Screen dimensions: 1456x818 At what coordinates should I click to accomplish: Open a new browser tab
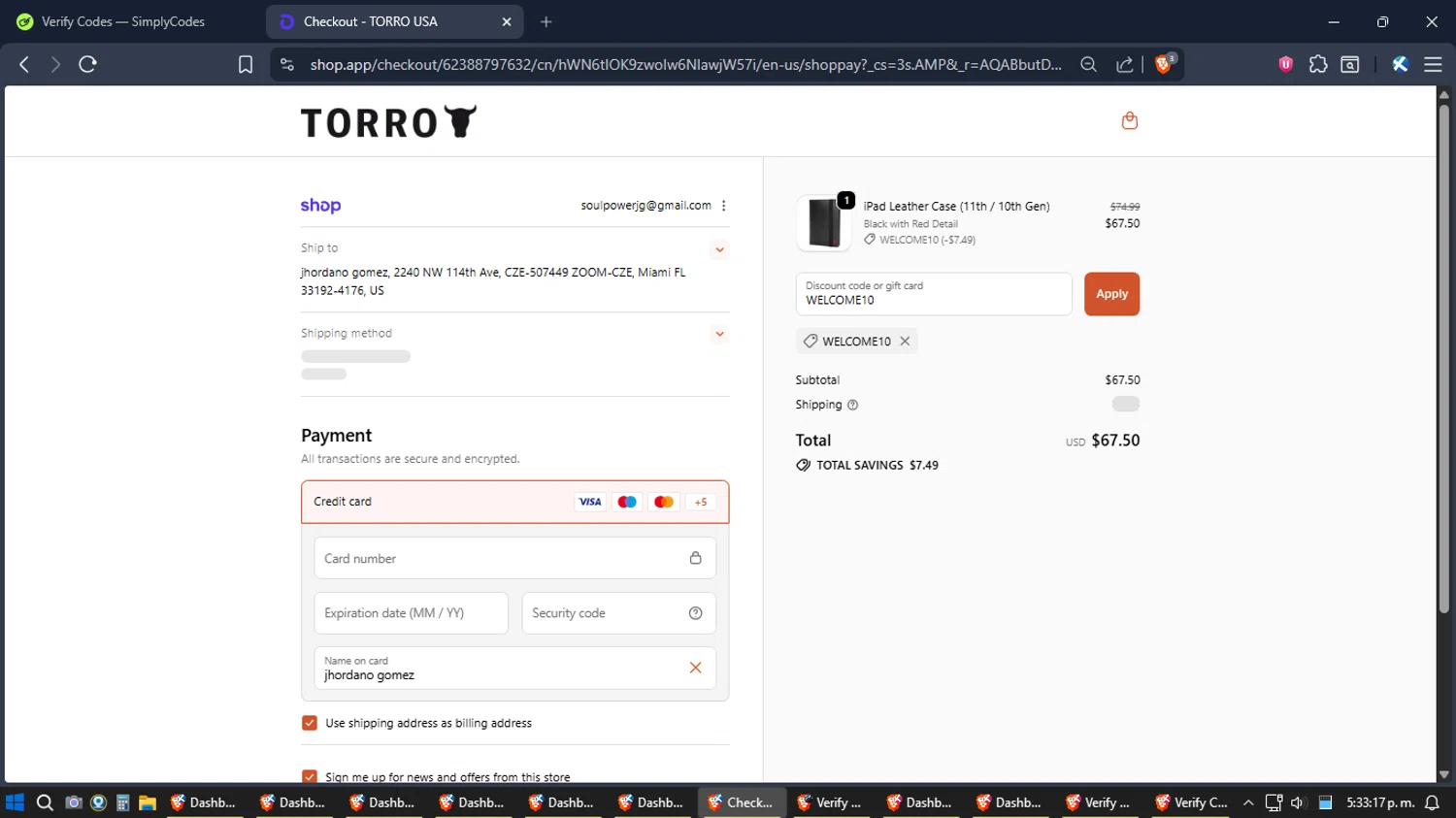click(x=546, y=21)
